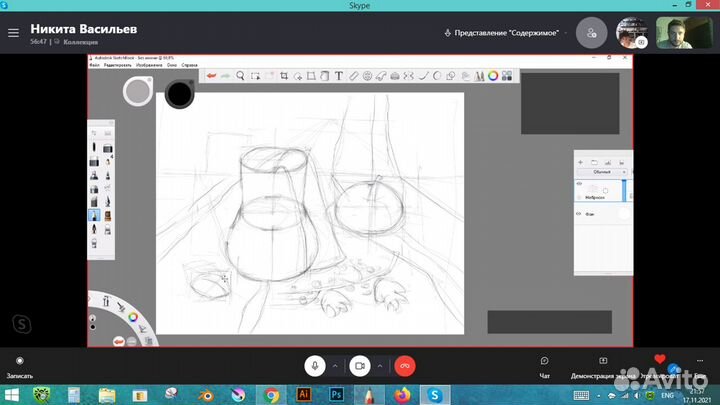The image size is (720, 405).
Task: Open the layer blend mode dropdown
Action: click(600, 171)
